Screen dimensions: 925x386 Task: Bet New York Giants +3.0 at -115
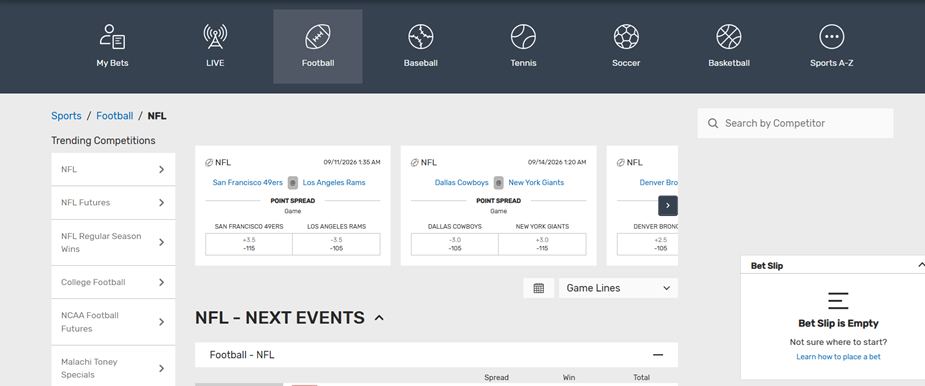(x=542, y=244)
